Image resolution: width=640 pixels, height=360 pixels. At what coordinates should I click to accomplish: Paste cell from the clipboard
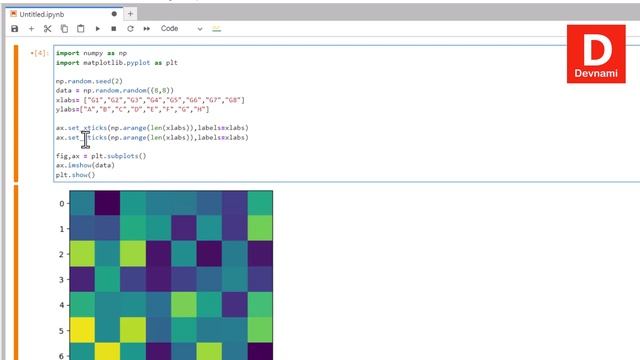[x=80, y=29]
